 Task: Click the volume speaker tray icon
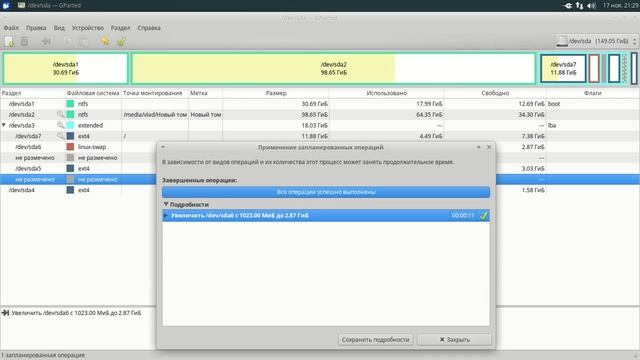(591, 5)
